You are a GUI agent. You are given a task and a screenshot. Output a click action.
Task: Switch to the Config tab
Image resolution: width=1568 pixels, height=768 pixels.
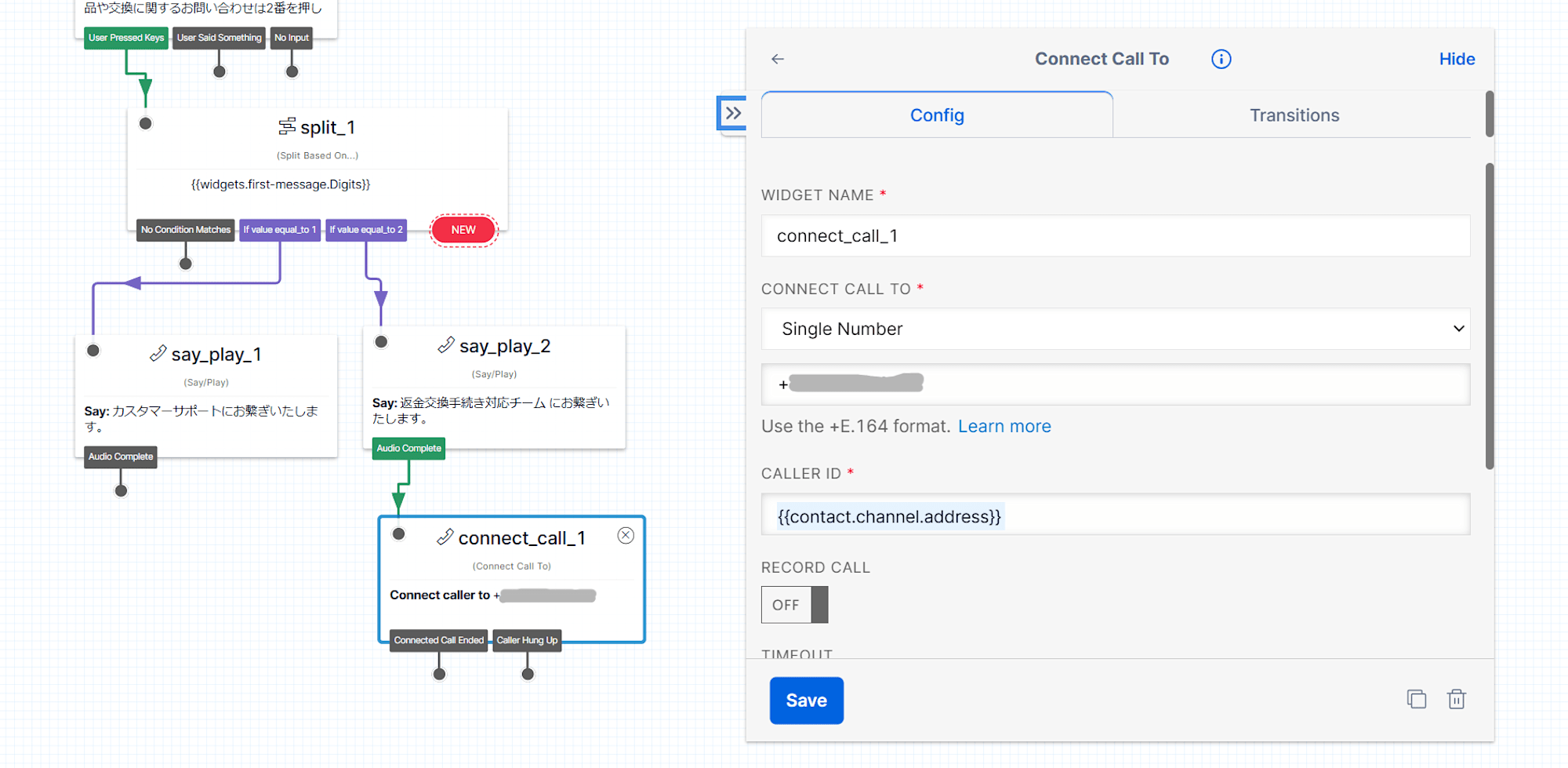(937, 115)
